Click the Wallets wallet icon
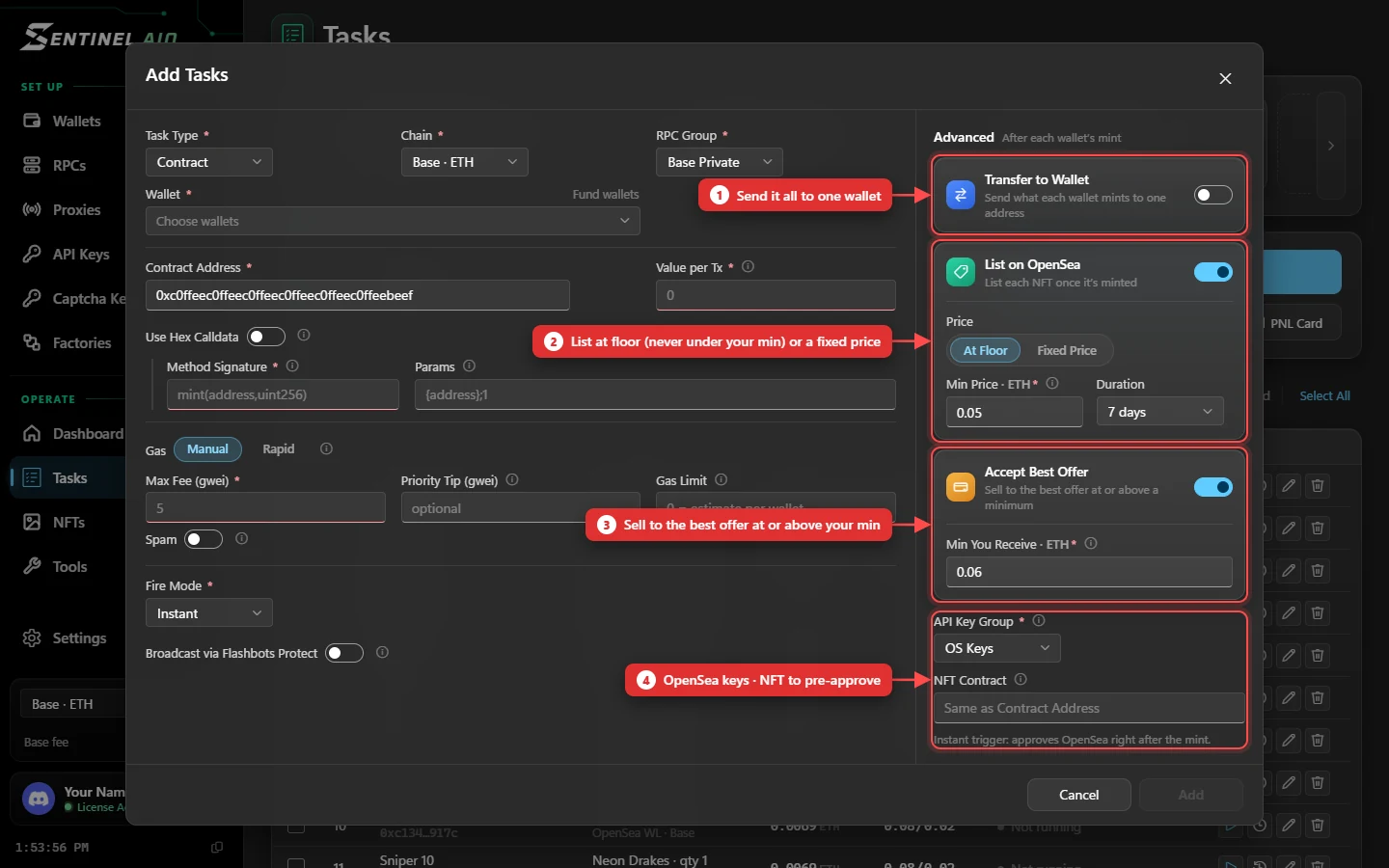Viewport: 1389px width, 868px height. (x=32, y=122)
